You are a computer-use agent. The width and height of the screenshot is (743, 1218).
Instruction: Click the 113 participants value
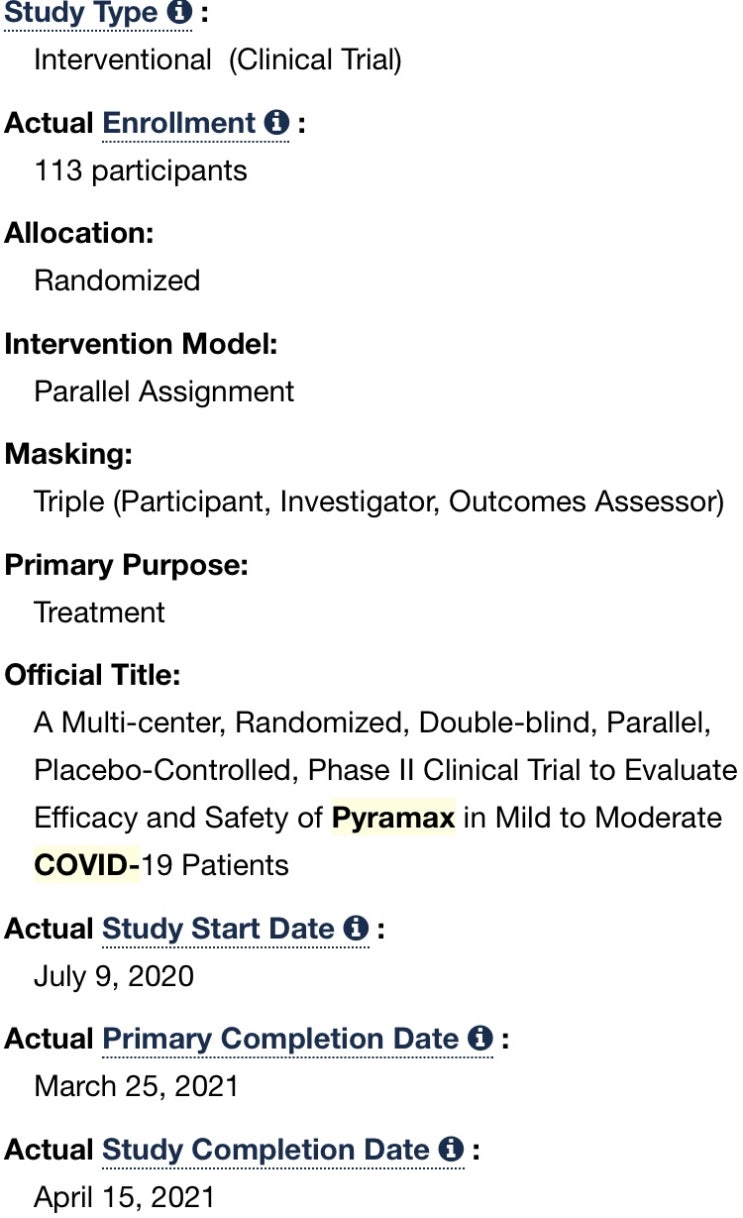pos(140,170)
